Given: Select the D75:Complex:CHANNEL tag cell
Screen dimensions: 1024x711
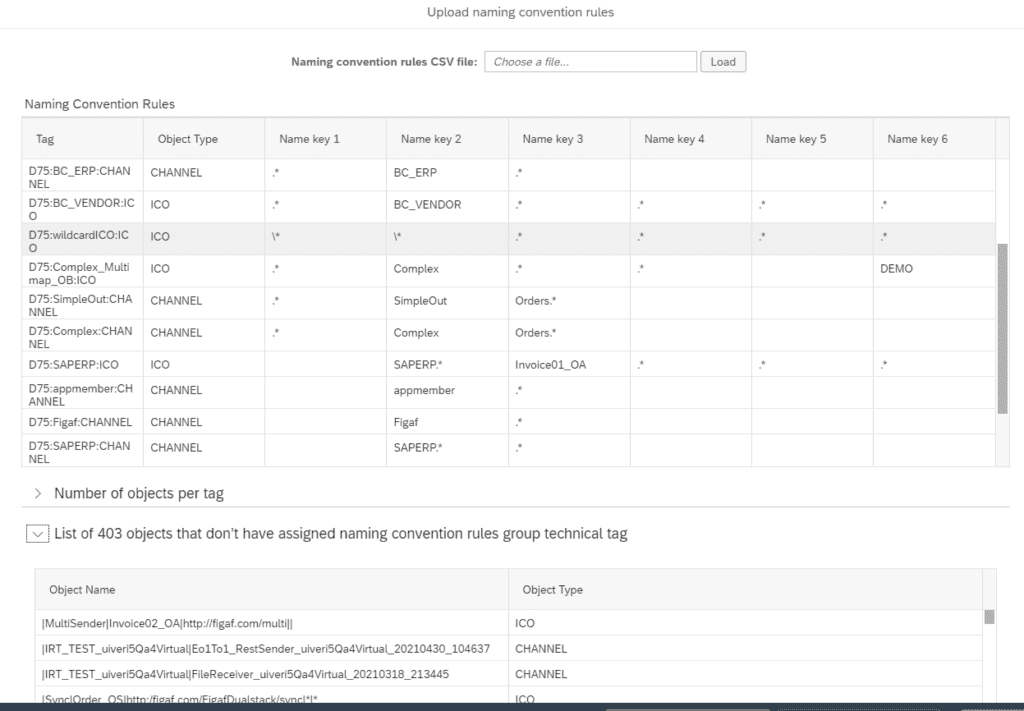Looking at the screenshot, I should [80, 337].
